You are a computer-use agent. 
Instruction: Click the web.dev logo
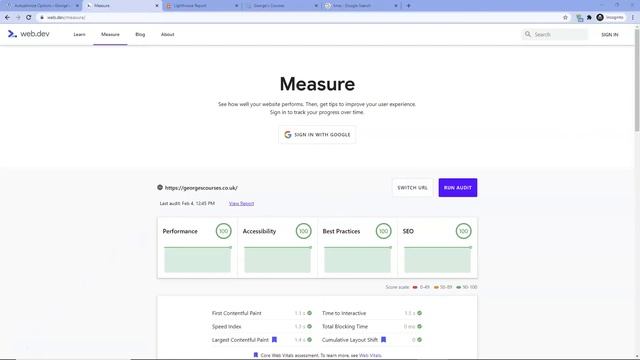29,34
